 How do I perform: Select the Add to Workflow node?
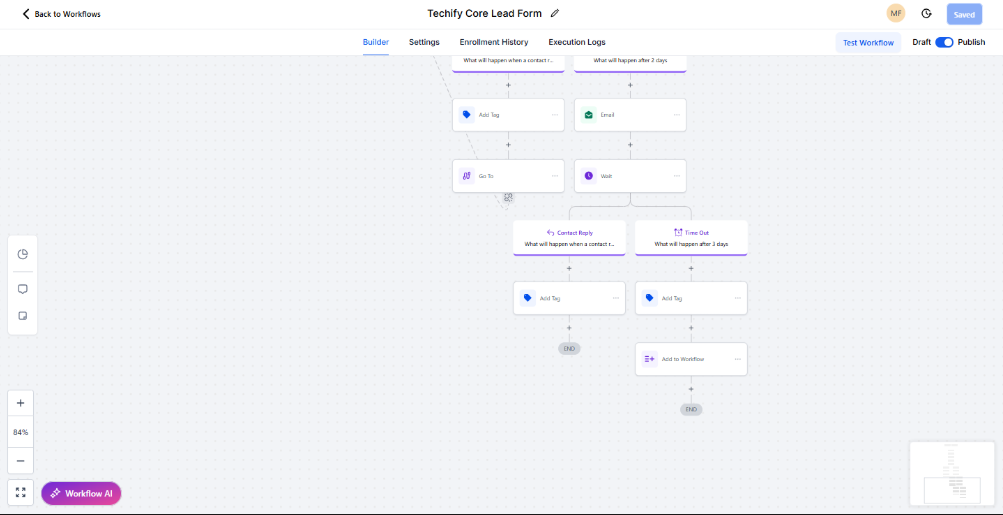(691, 359)
